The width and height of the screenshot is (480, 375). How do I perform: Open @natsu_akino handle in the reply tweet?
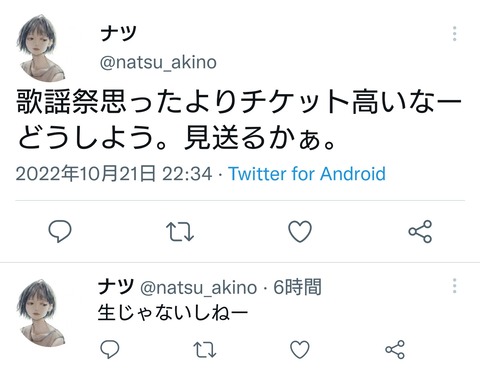point(199,288)
